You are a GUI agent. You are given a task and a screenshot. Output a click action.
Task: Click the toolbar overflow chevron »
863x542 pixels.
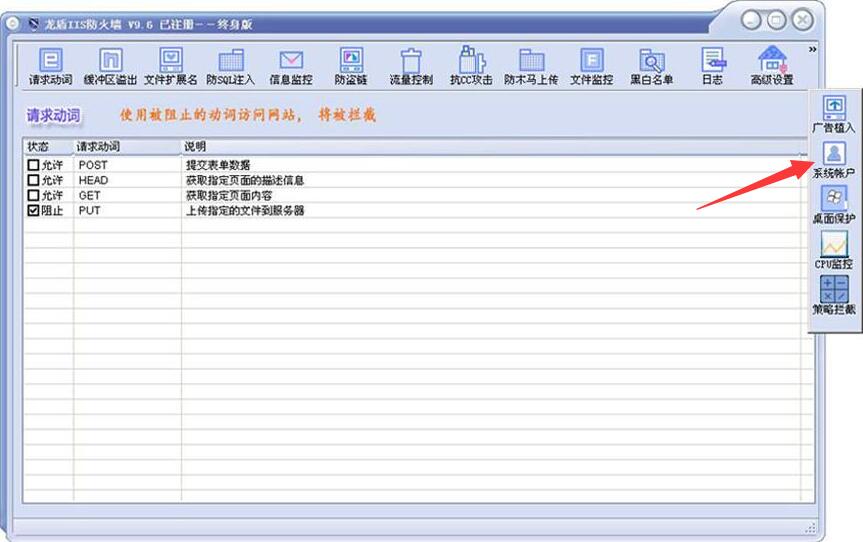tap(812, 50)
